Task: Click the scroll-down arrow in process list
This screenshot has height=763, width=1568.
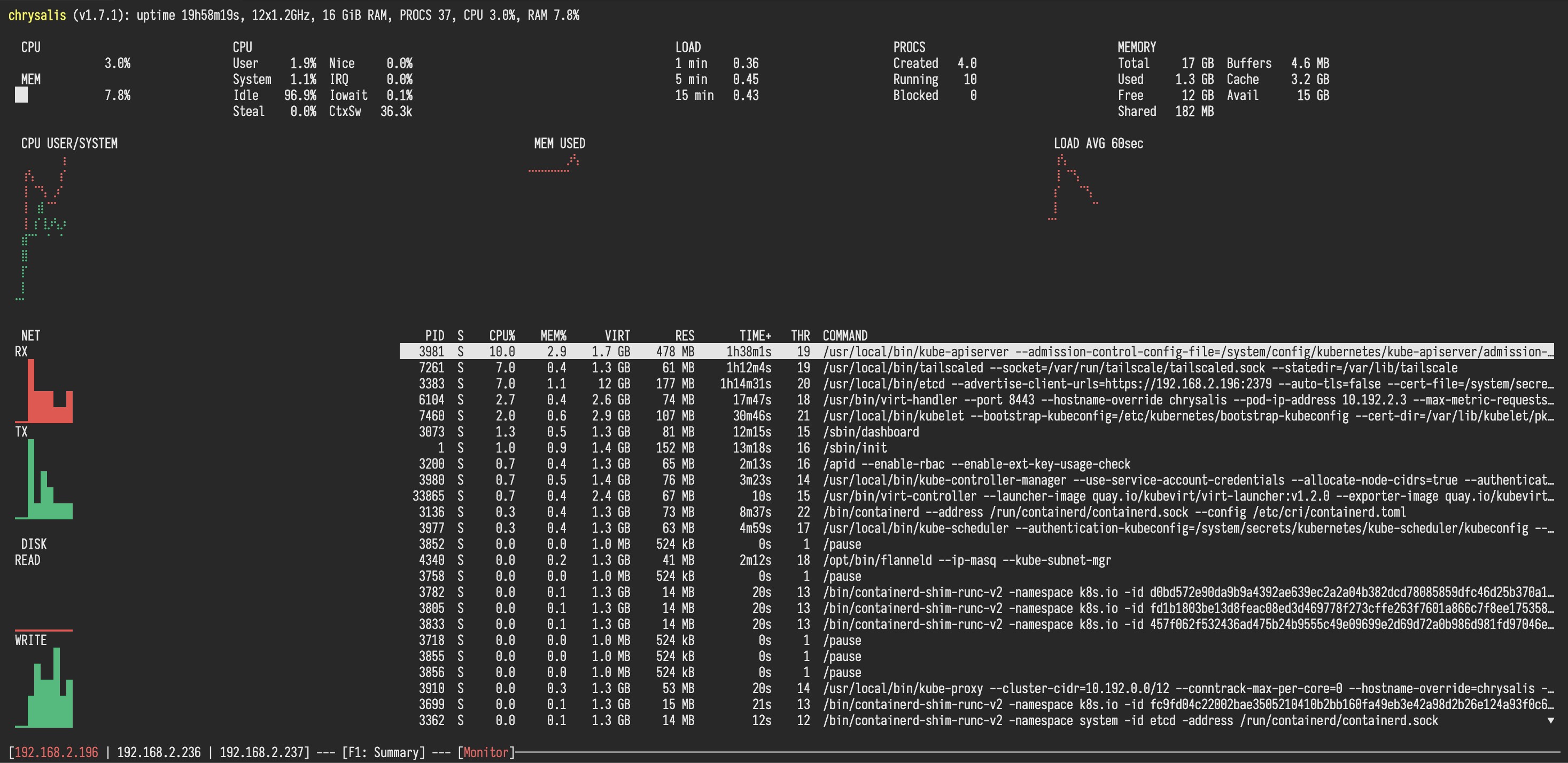Action: [x=1550, y=720]
